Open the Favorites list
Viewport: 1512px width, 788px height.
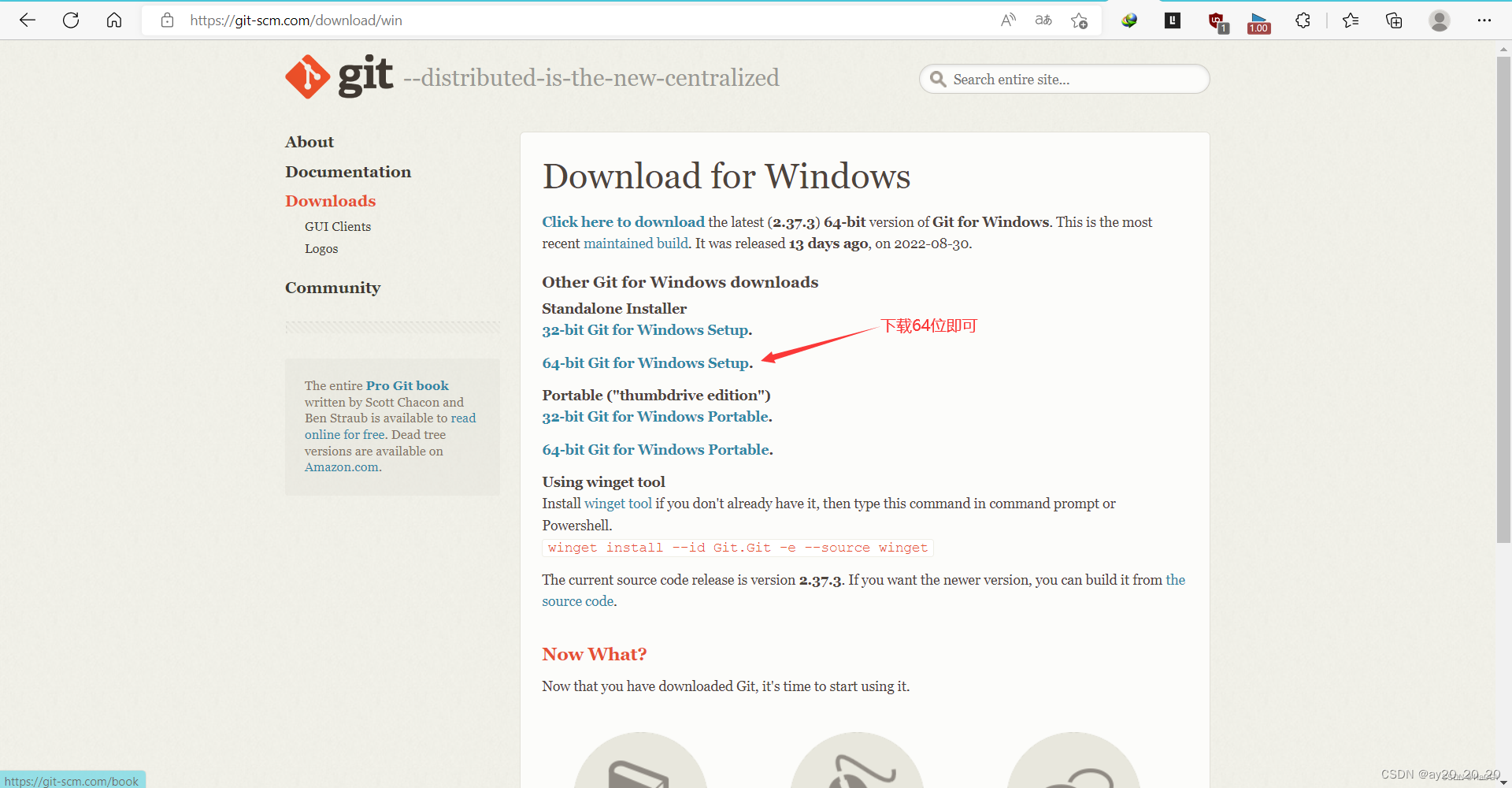tap(1351, 20)
